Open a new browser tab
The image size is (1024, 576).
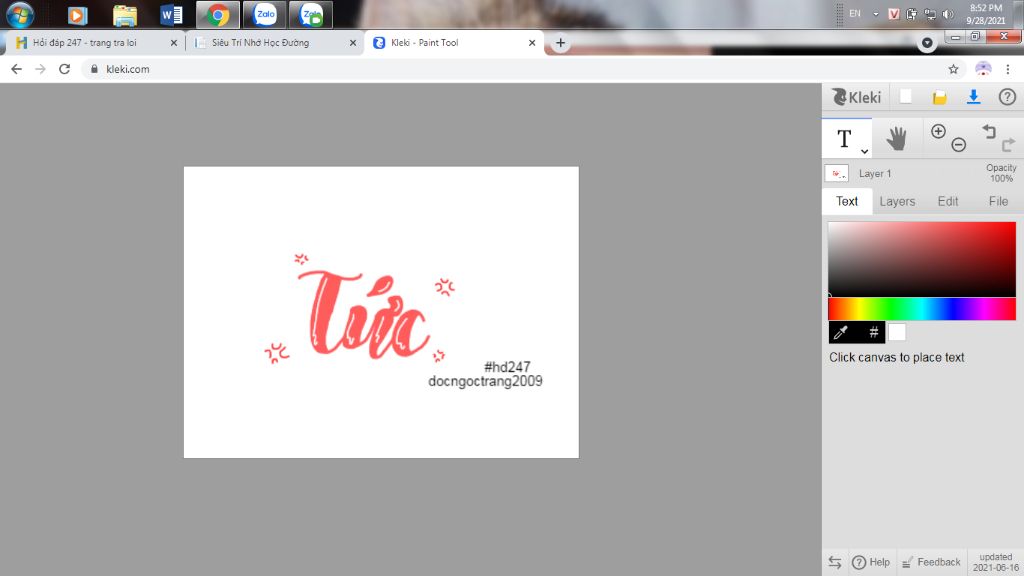pos(560,42)
